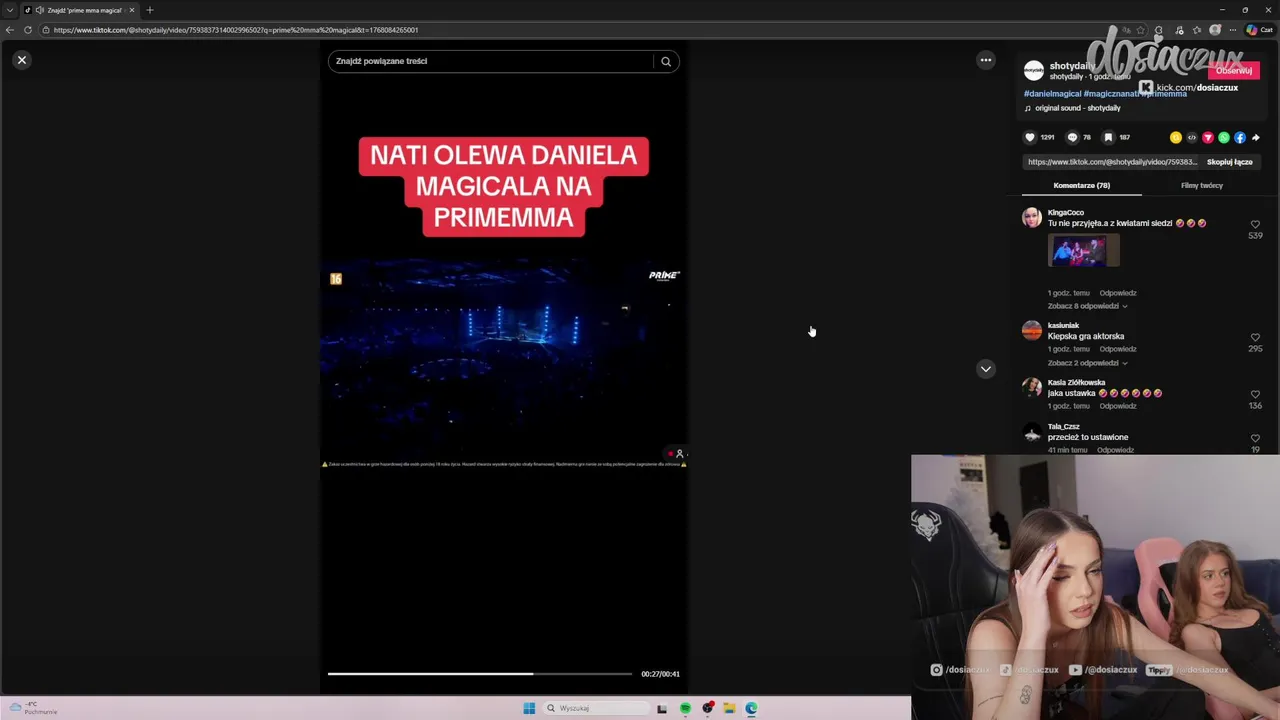Viewport: 1280px width, 720px height.
Task: Save video with the bookmark icon
Action: click(1108, 137)
